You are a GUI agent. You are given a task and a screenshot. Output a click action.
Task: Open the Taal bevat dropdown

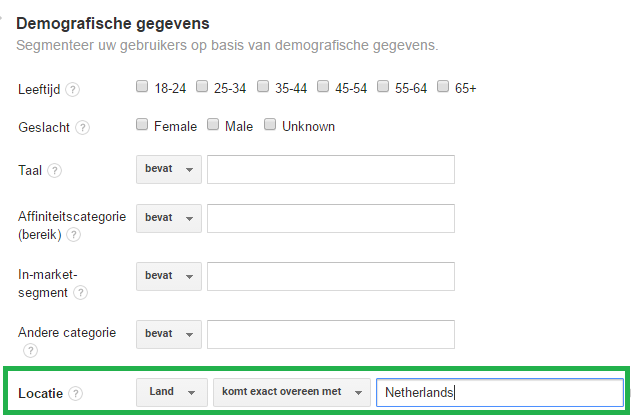click(169, 169)
